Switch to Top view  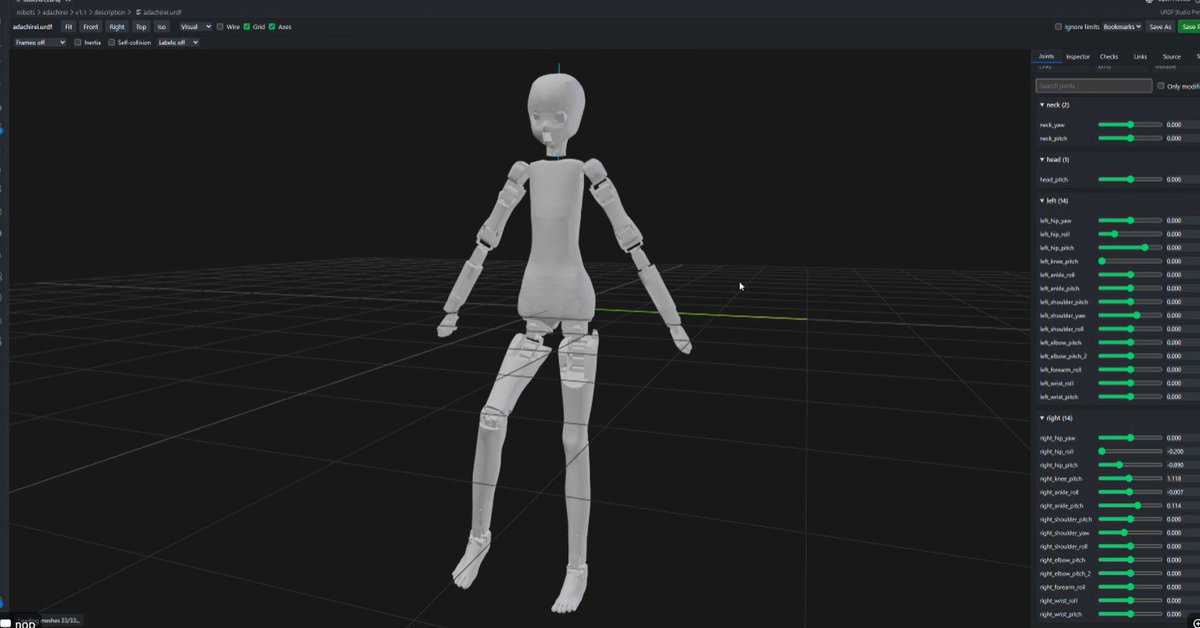(141, 27)
